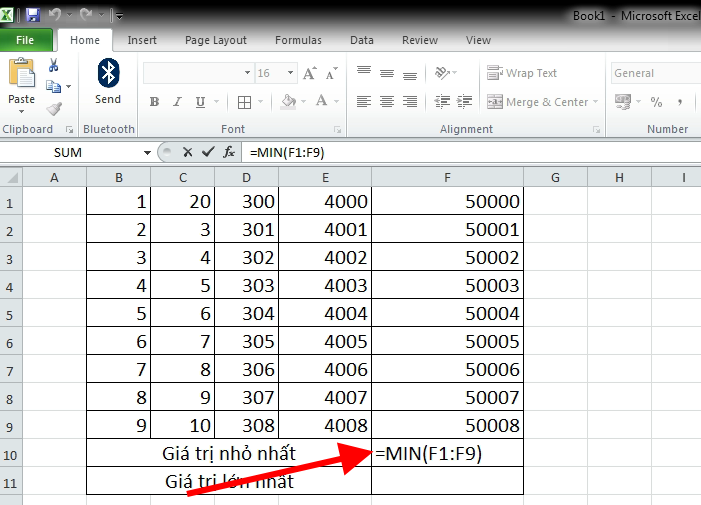This screenshot has width=701, height=505.
Task: Click the Bluetooth Send icon
Action: 108,73
